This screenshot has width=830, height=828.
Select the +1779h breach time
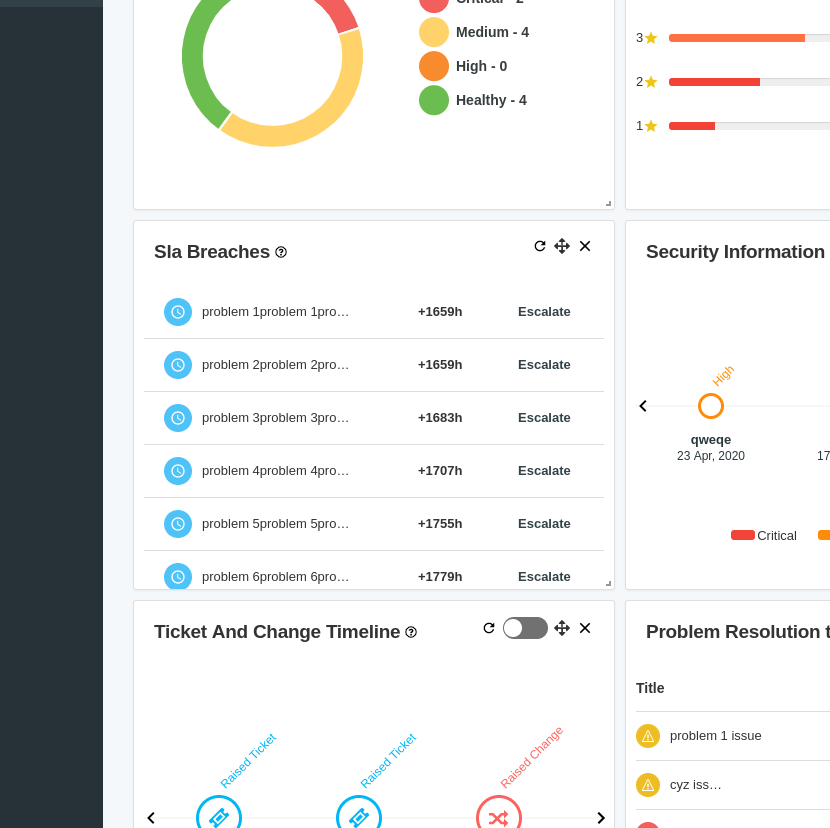(x=440, y=577)
